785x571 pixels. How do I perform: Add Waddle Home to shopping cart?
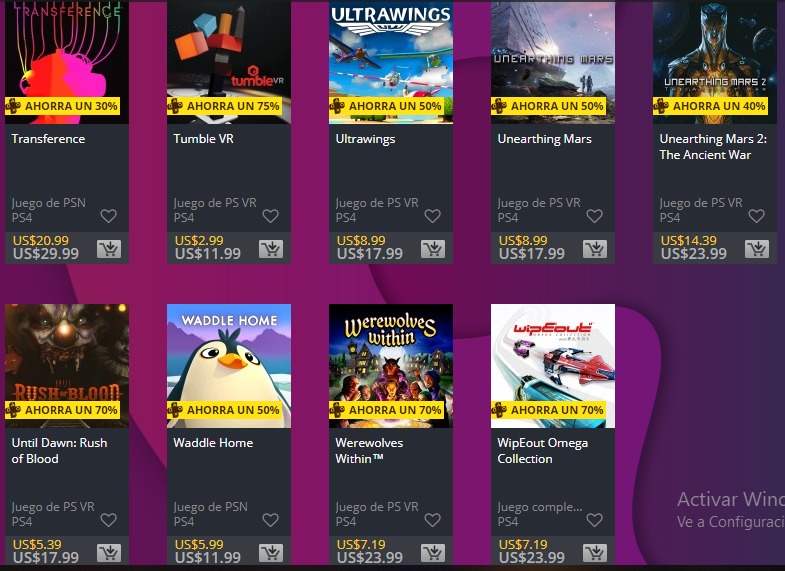pos(271,552)
